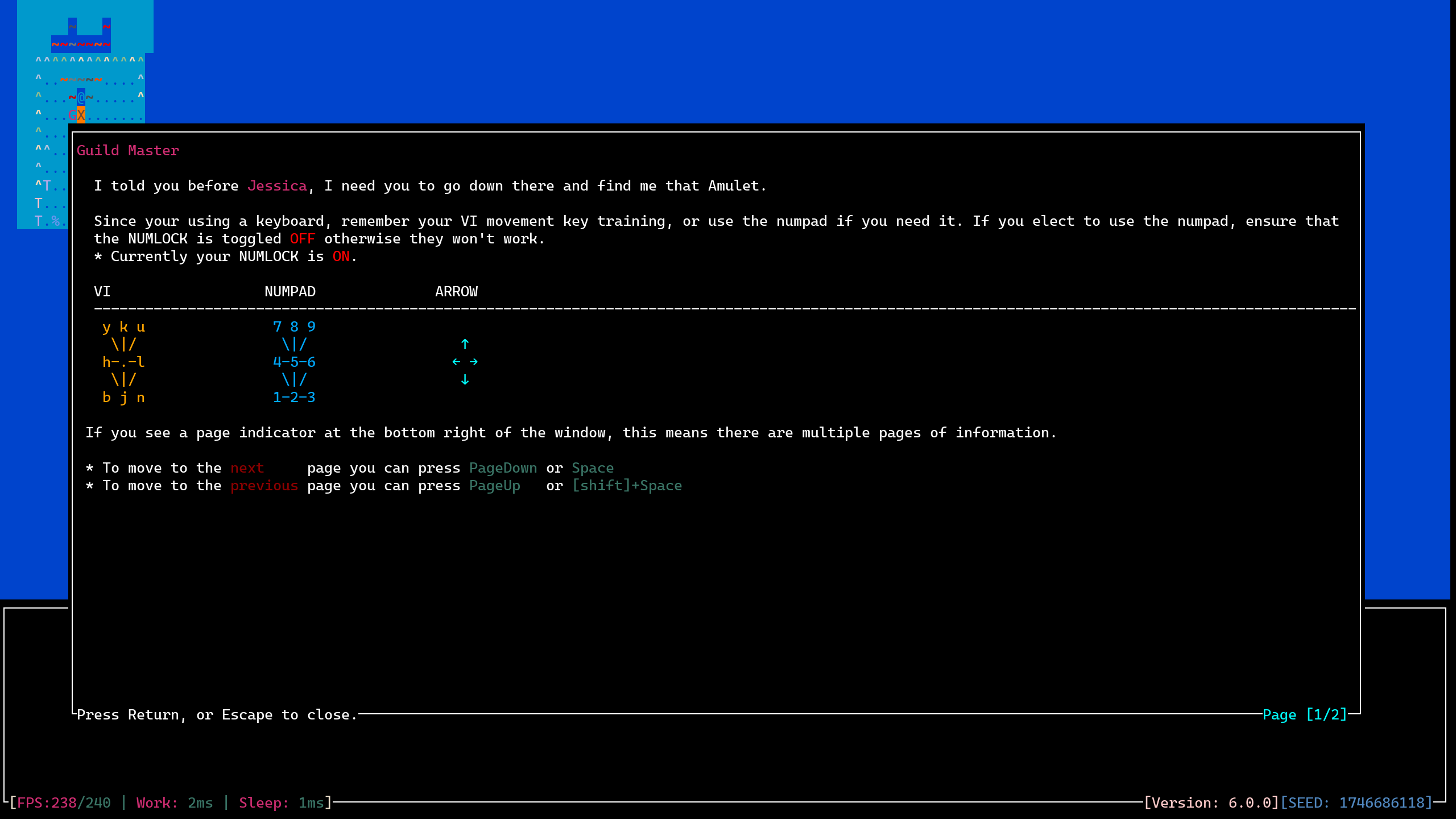Select the ARROW column heading
The image size is (1456, 819).
456,292
